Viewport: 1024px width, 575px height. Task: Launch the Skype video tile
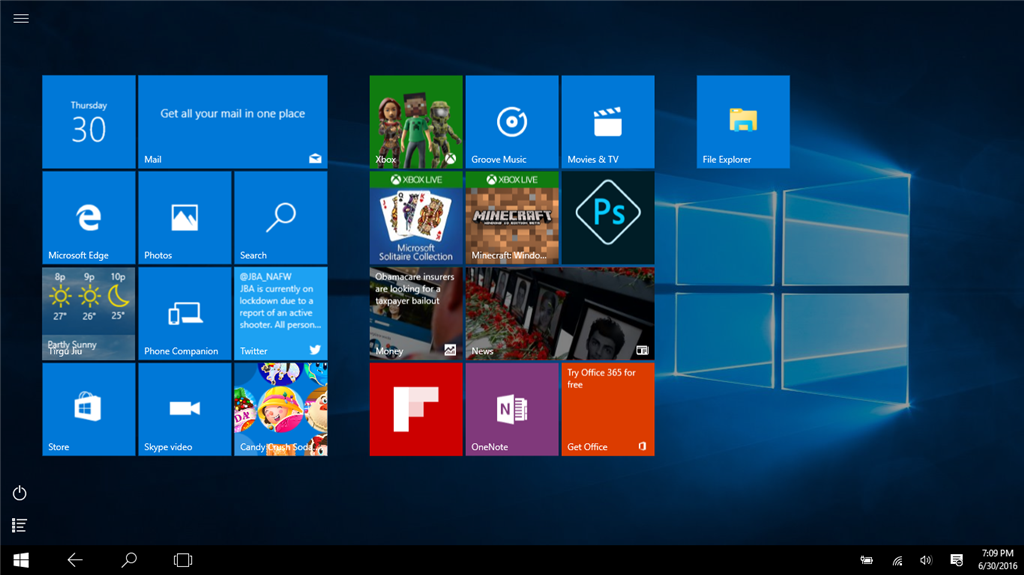pyautogui.click(x=184, y=409)
